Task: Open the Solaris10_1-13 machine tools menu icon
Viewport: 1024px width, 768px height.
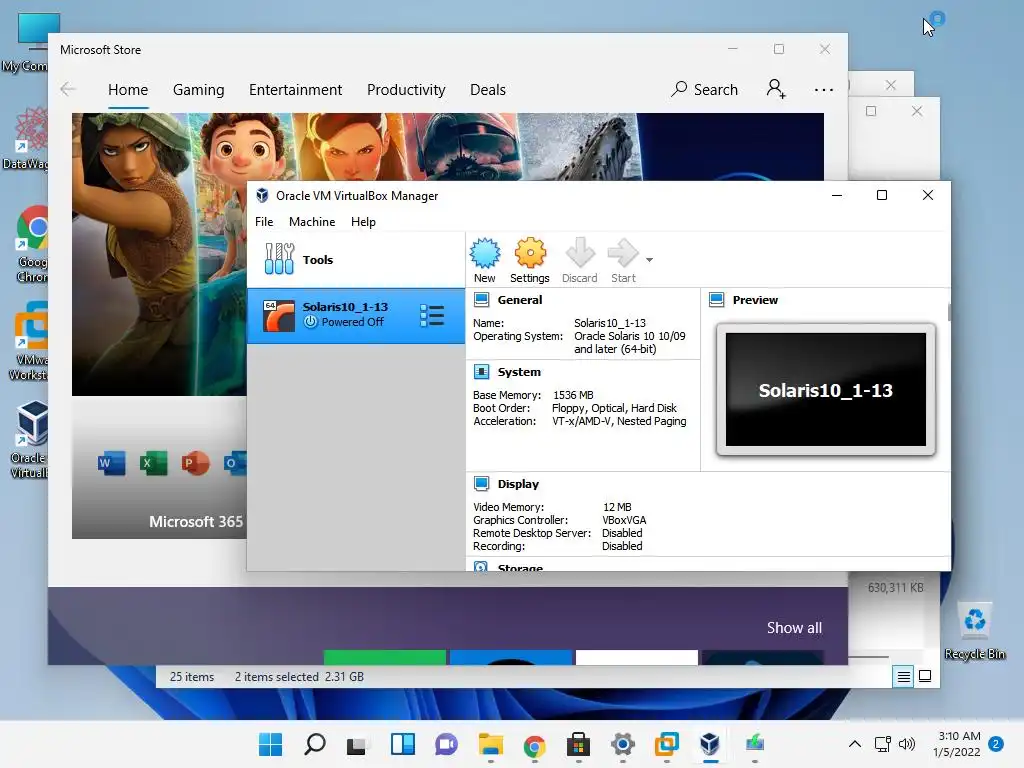Action: 432,315
